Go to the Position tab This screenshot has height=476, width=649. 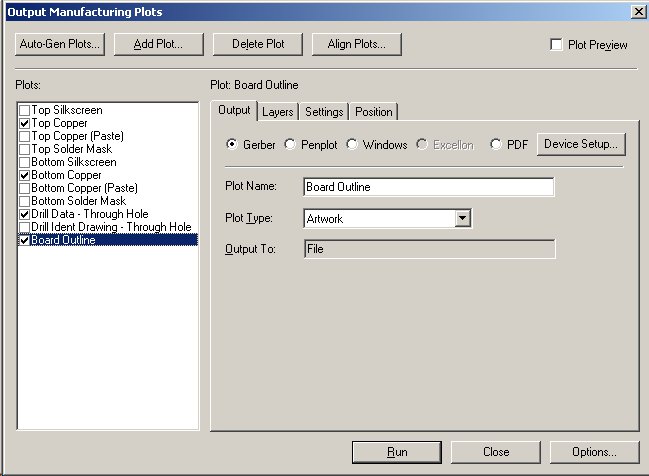[373, 112]
